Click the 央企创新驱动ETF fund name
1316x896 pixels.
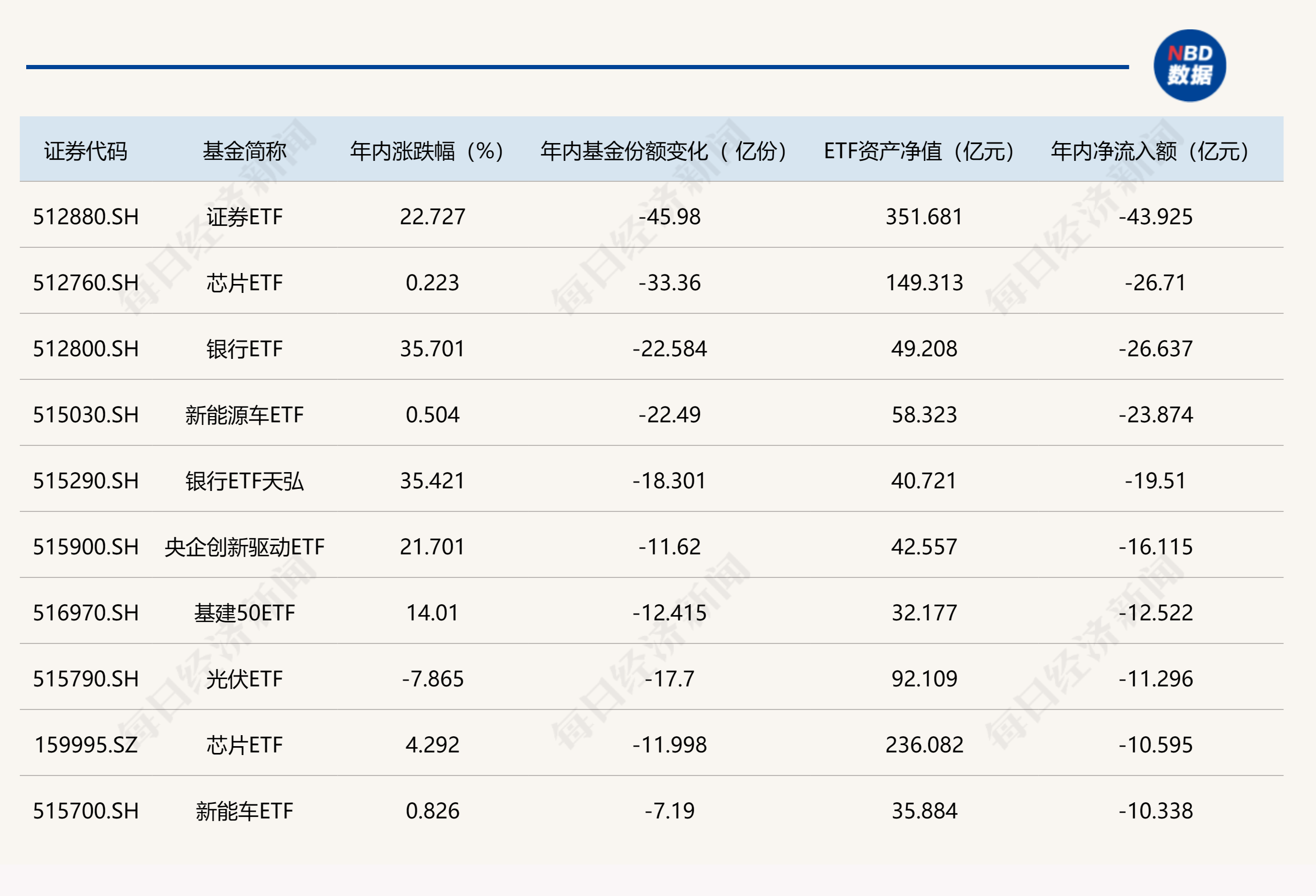(244, 547)
